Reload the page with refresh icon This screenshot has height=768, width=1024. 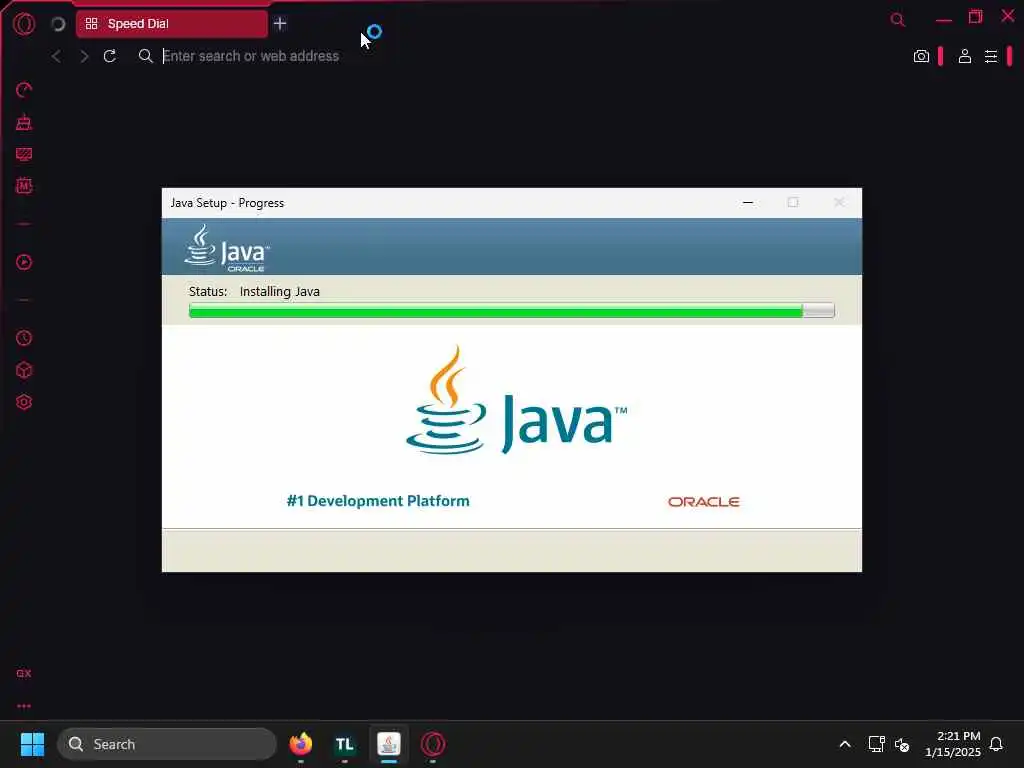[110, 56]
